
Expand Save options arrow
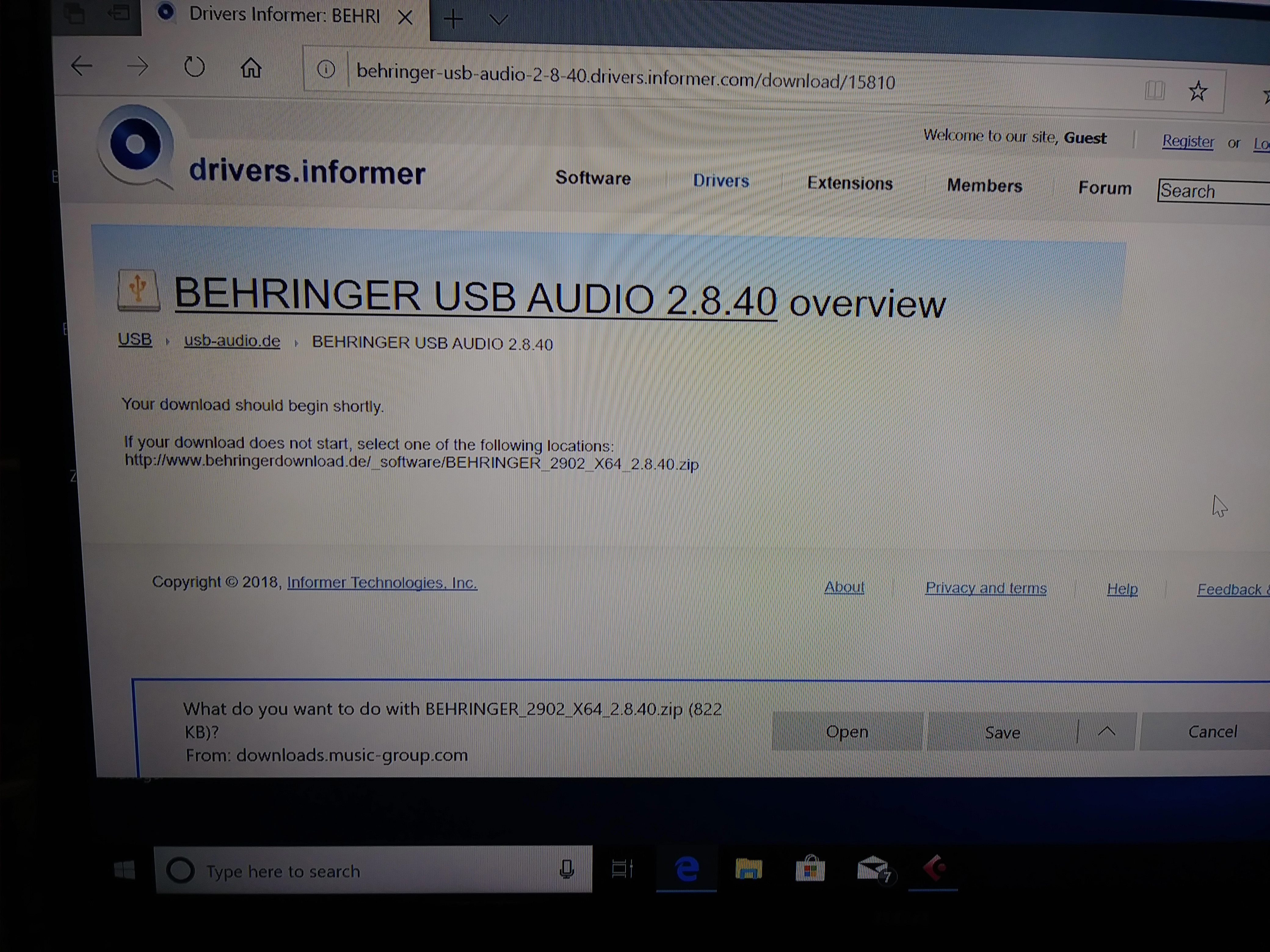1107,731
